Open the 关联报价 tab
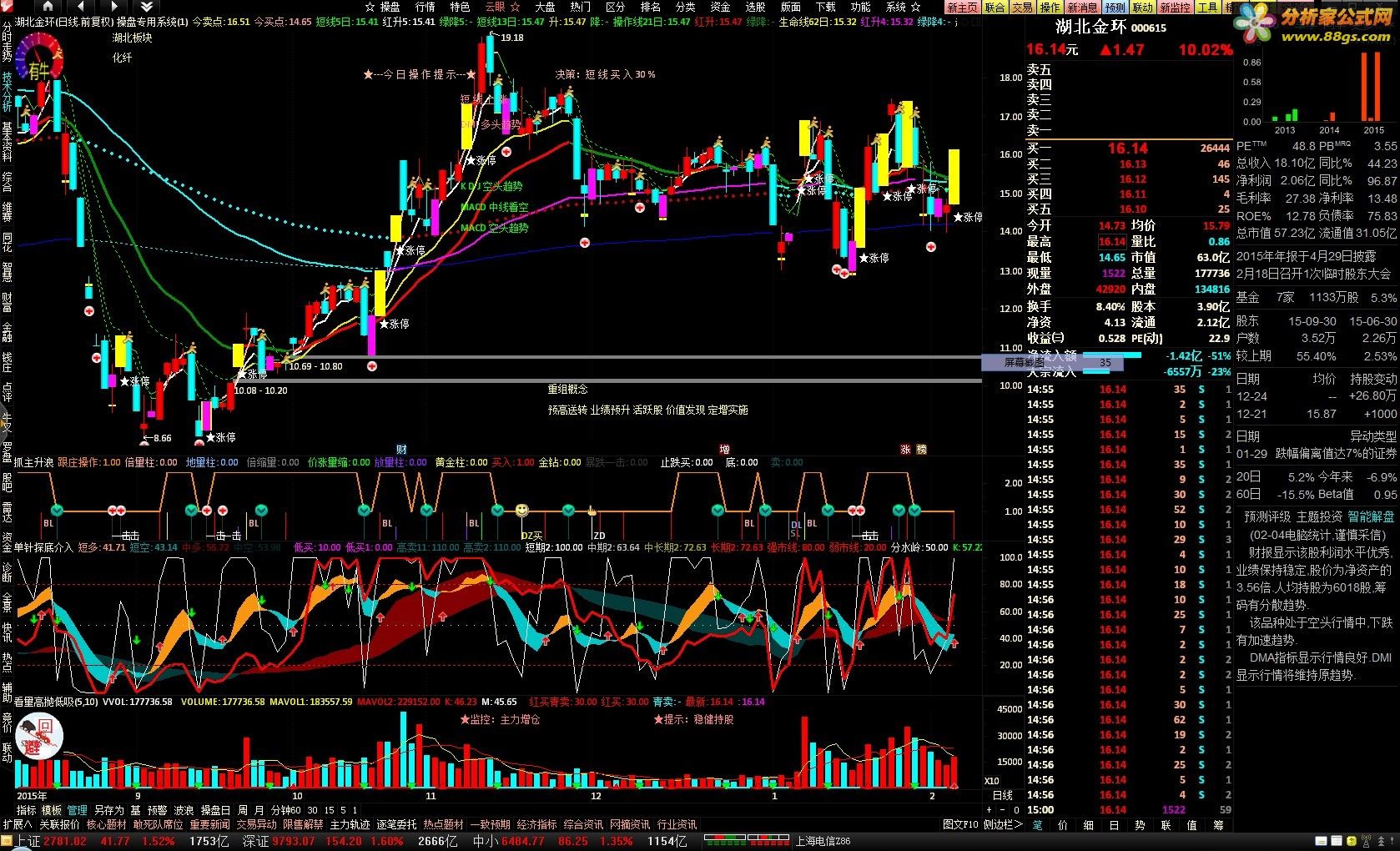The width and height of the screenshot is (1400, 851). (x=59, y=824)
